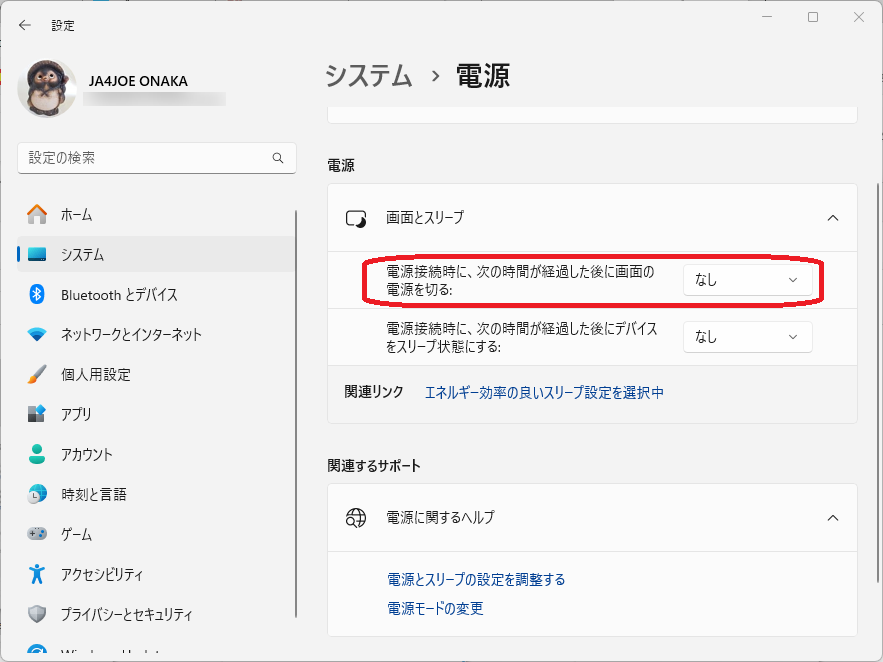883x662 pixels.
Task: Collapse the 画面とスリープ section chevron
Action: 832,218
